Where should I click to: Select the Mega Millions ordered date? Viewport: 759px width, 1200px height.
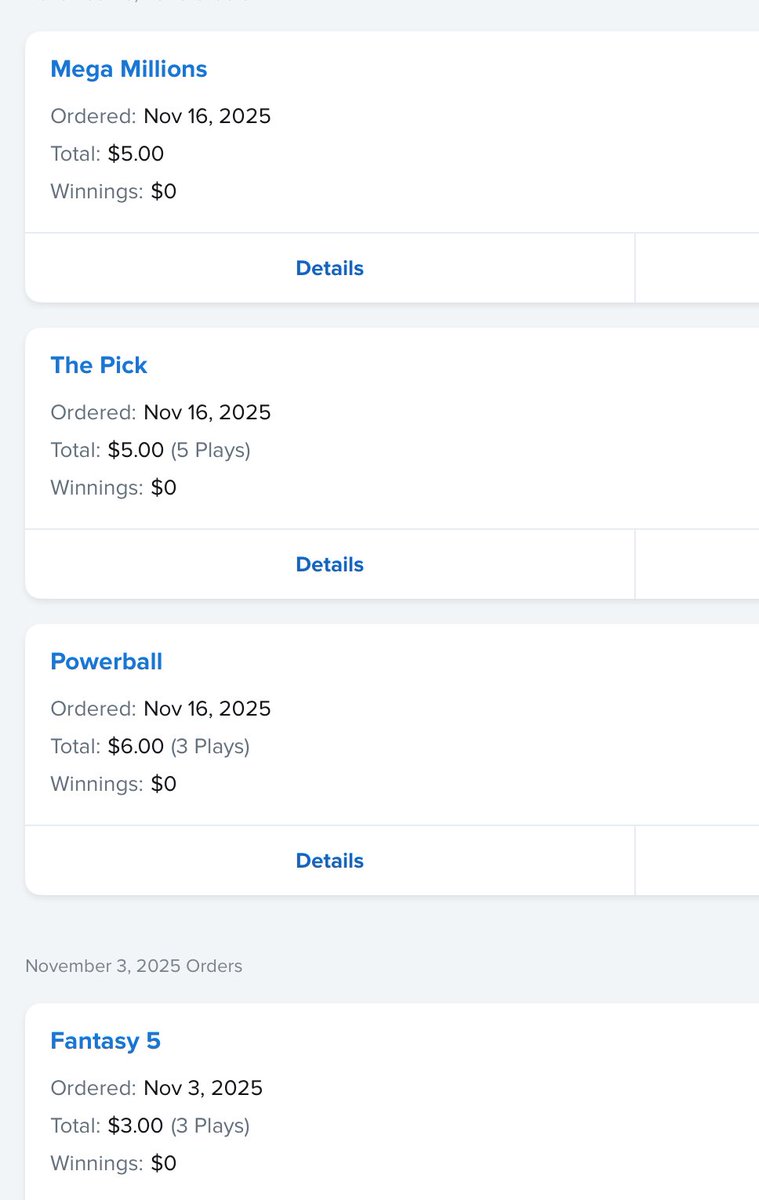[x=207, y=116]
